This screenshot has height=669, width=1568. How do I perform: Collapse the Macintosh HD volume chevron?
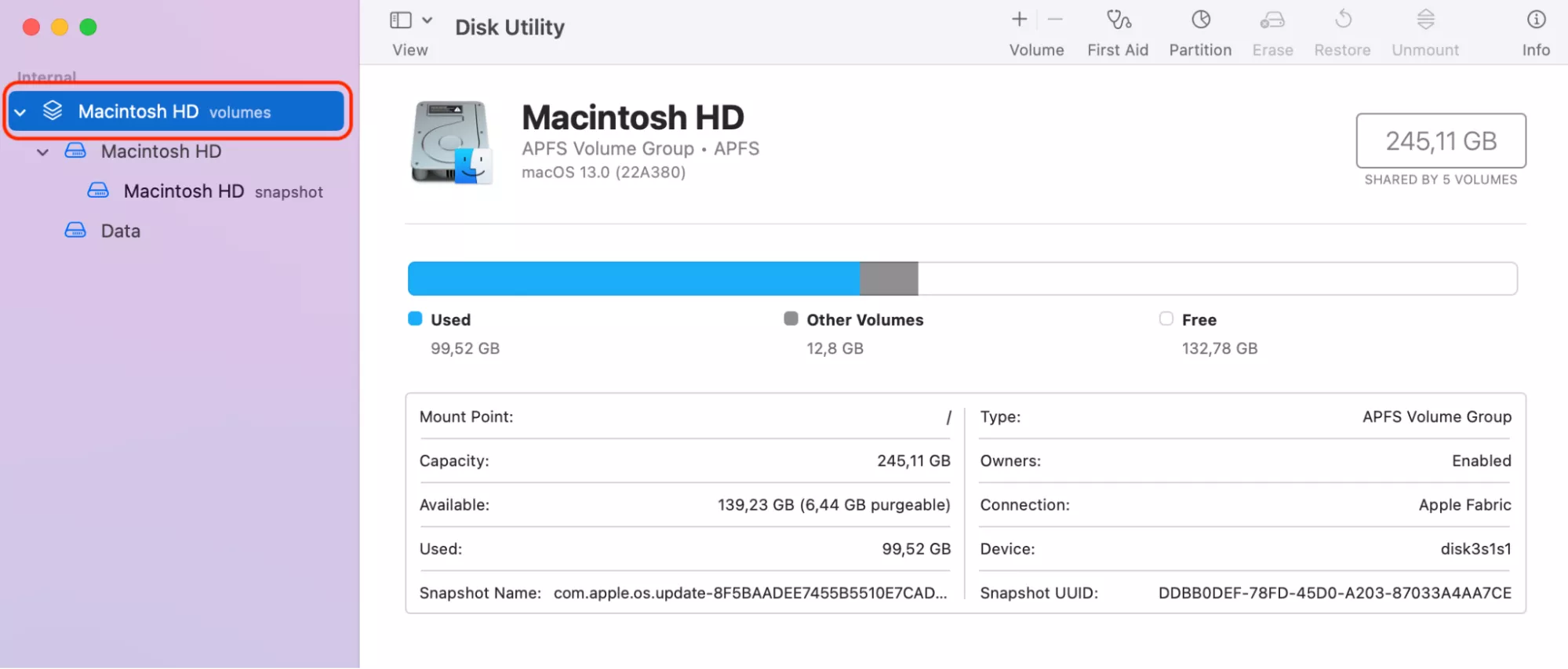[x=43, y=152]
